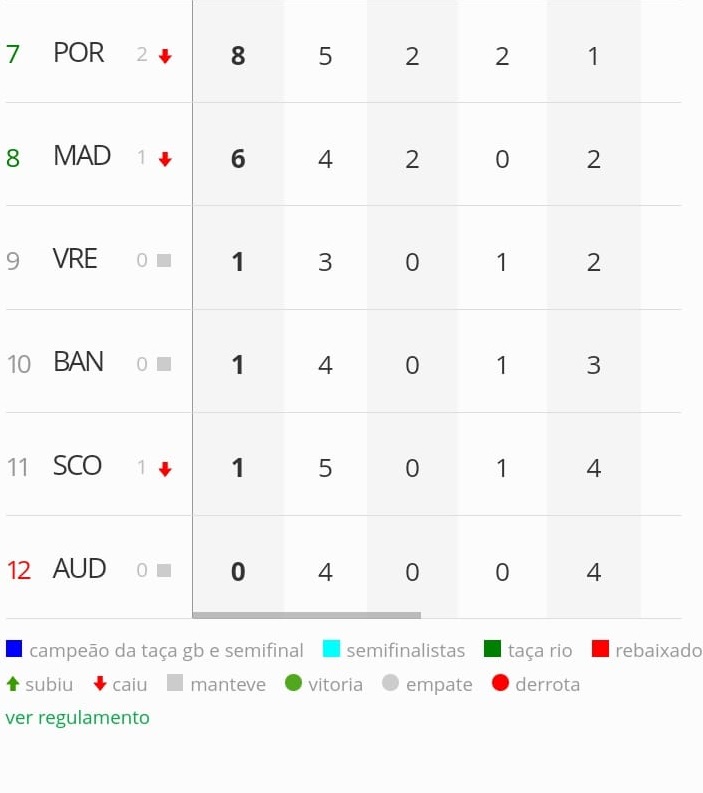Click the red down arrow beside POR

click(x=165, y=56)
